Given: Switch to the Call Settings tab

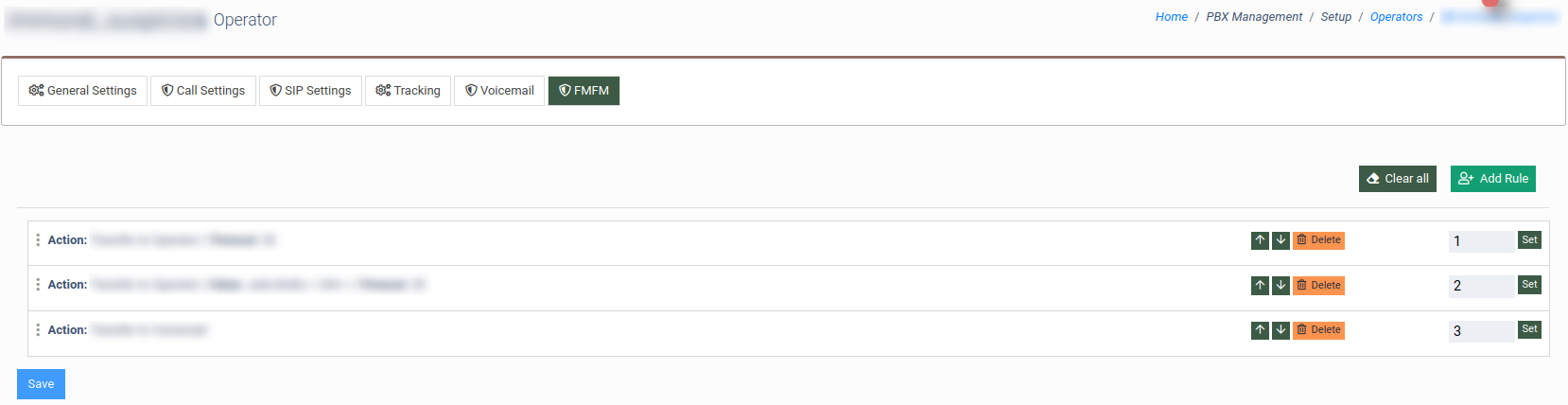Looking at the screenshot, I should (203, 91).
